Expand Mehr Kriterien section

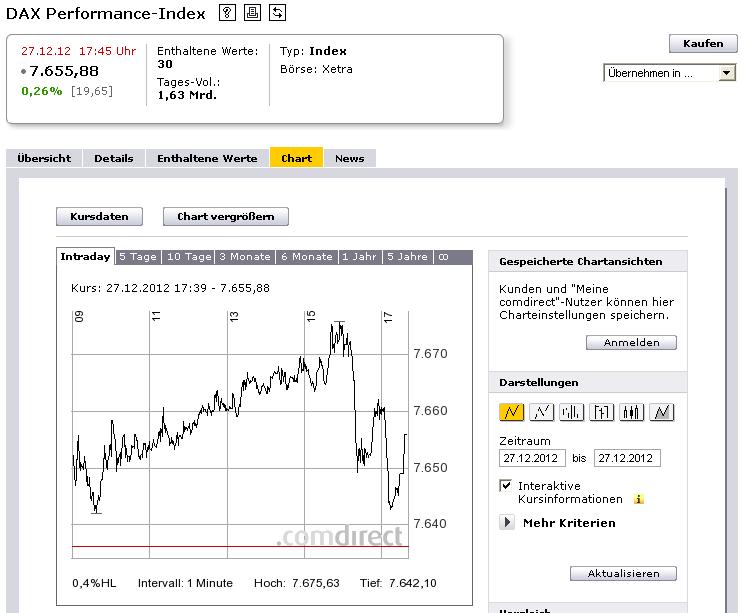coord(507,523)
